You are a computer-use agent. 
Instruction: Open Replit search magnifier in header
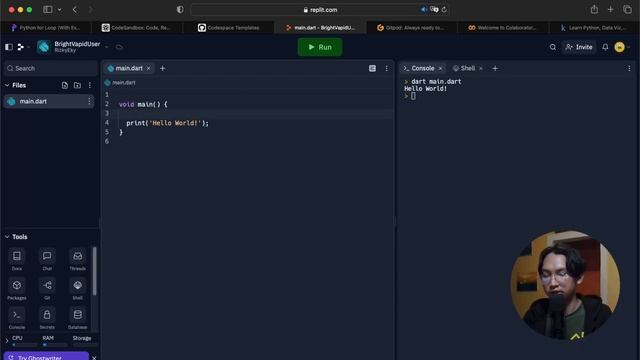pos(553,47)
